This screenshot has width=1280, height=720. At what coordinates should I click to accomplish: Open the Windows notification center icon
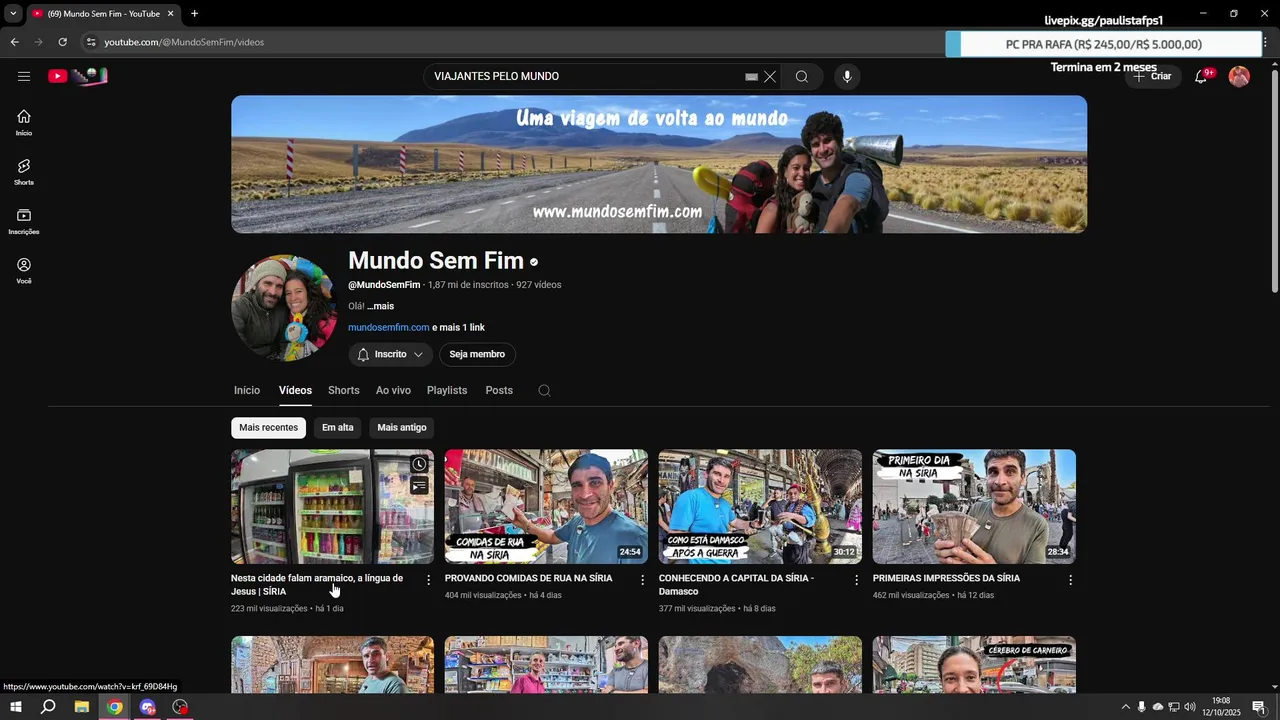(1259, 707)
